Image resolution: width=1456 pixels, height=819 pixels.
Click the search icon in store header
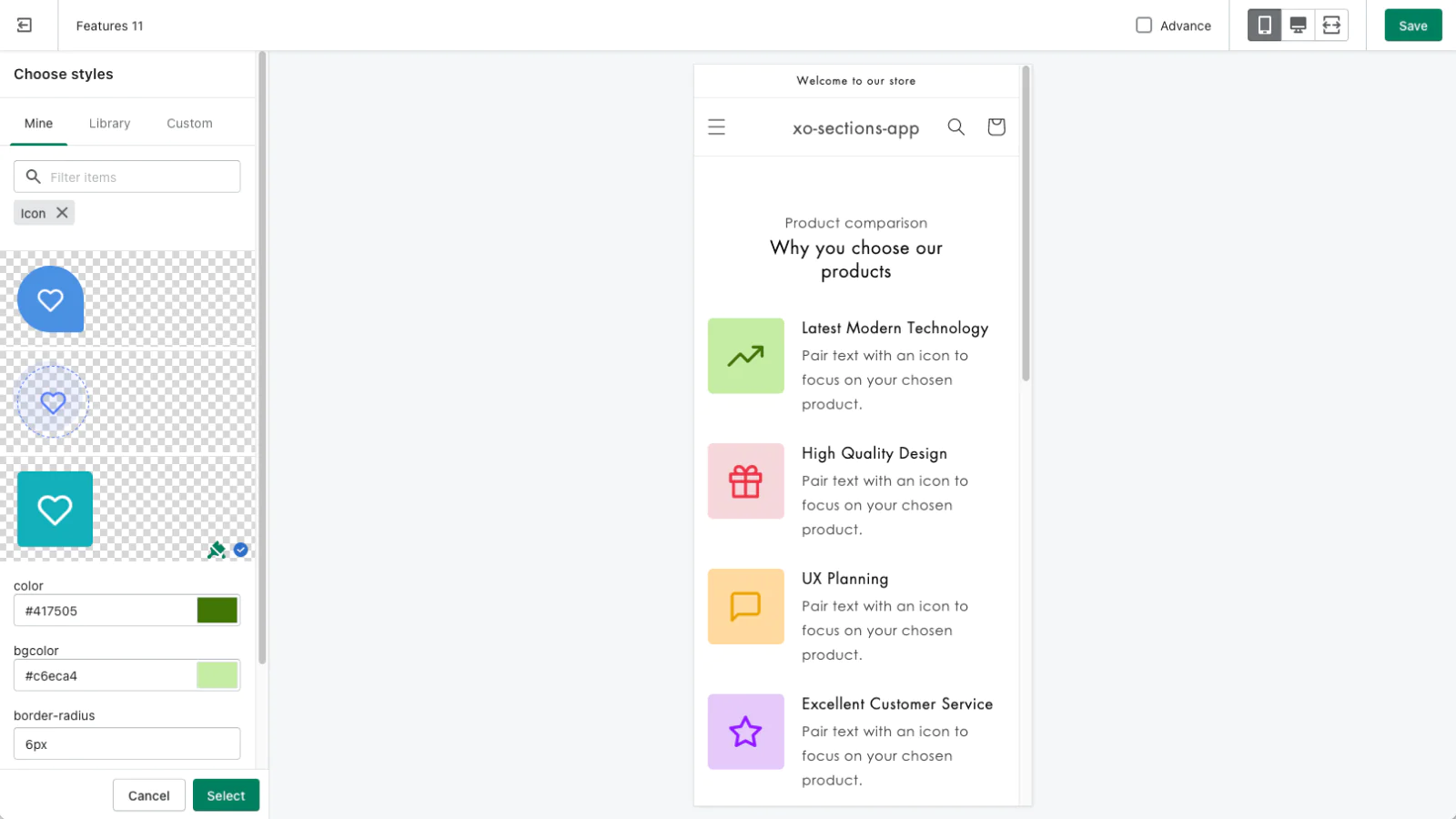[x=955, y=126]
